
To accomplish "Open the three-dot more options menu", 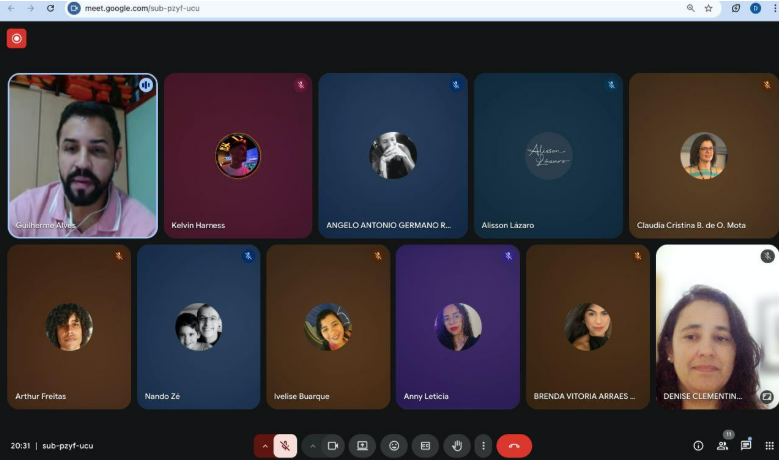I will click(483, 446).
